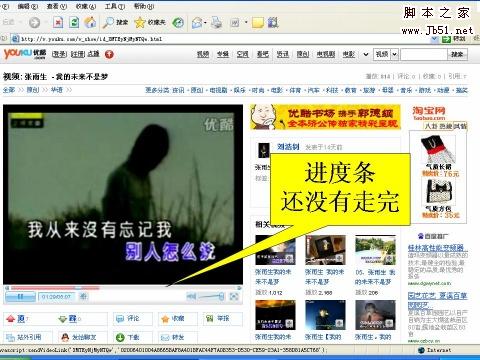480x360 pixels.
Task: Open Favorites (收藏夹) star in toolbar
Action: click(150, 22)
